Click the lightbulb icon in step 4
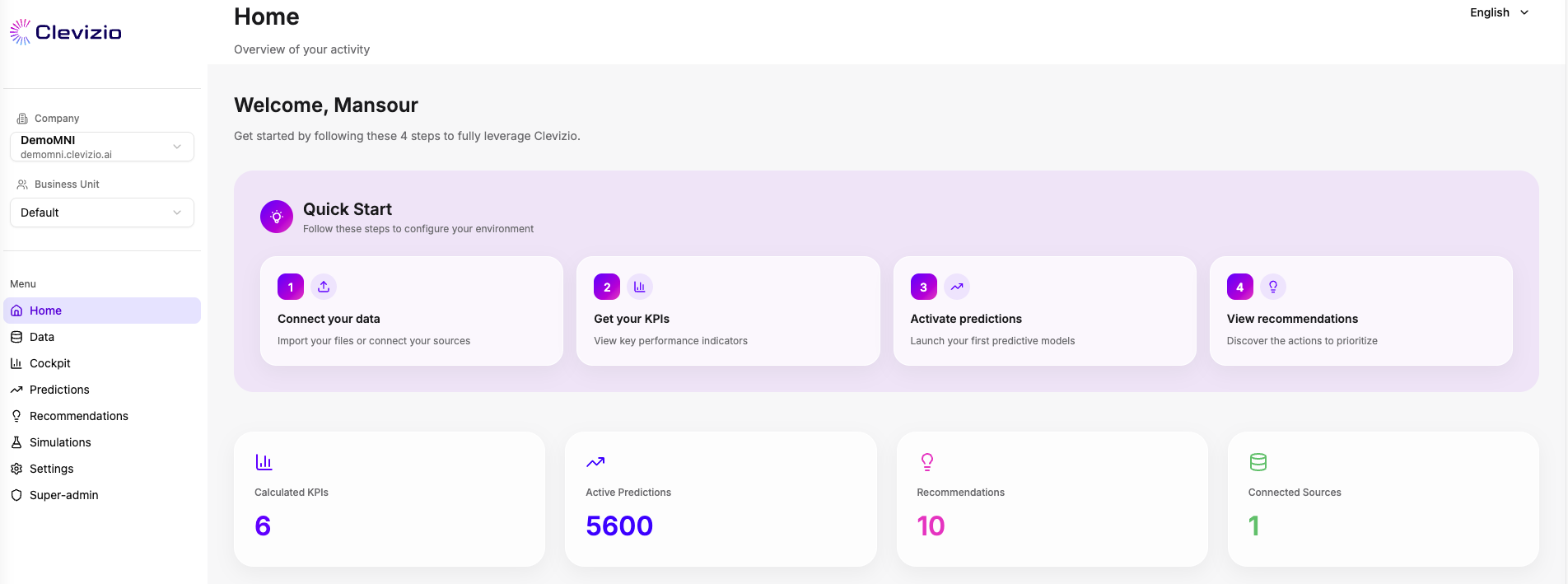Image resolution: width=1568 pixels, height=584 pixels. click(1273, 287)
